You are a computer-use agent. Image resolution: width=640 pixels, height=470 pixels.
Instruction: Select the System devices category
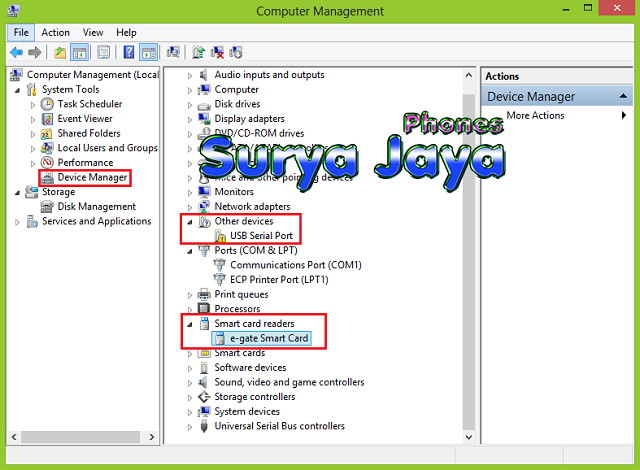click(247, 411)
